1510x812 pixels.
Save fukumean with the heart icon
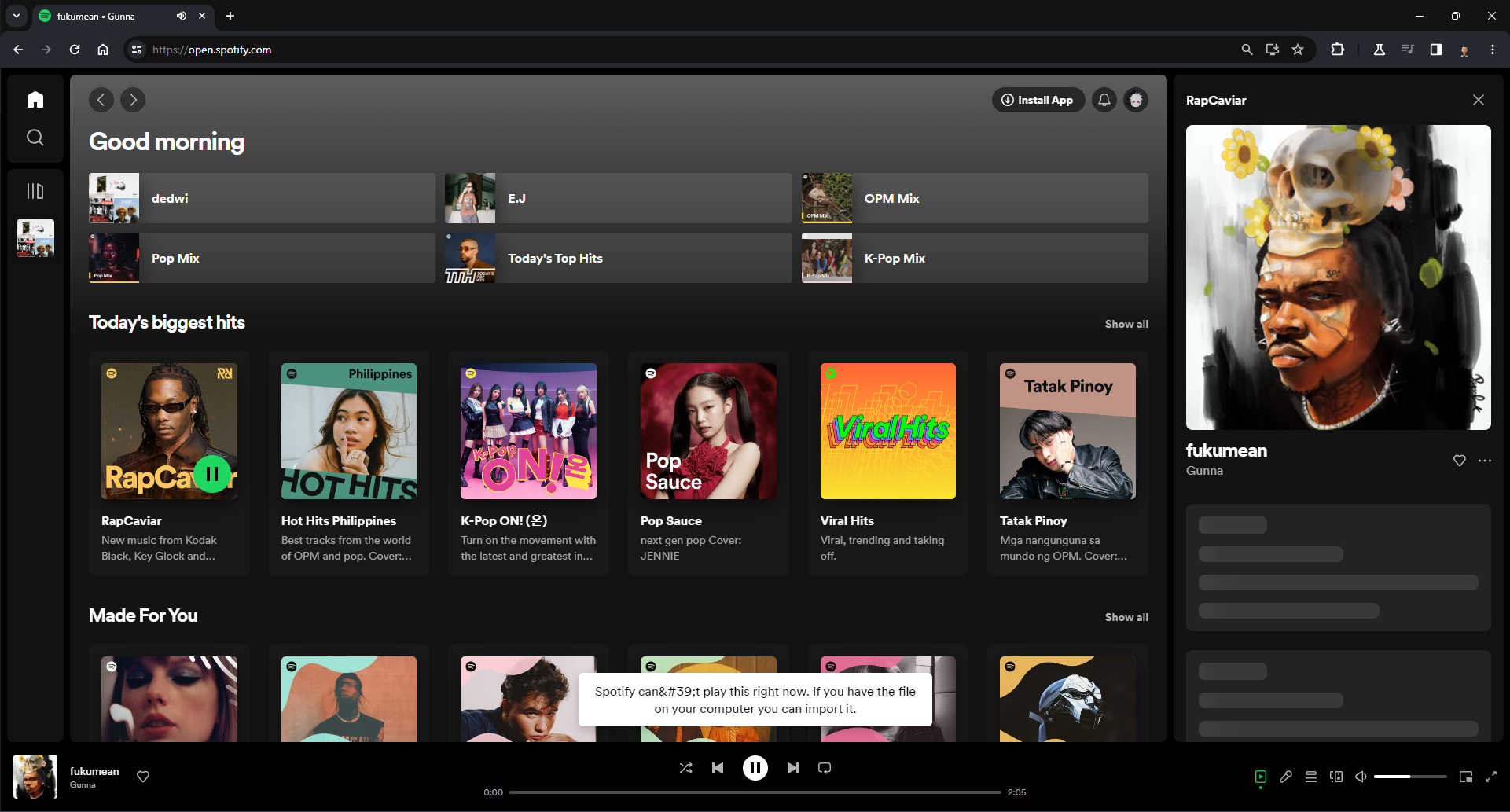coord(1460,461)
